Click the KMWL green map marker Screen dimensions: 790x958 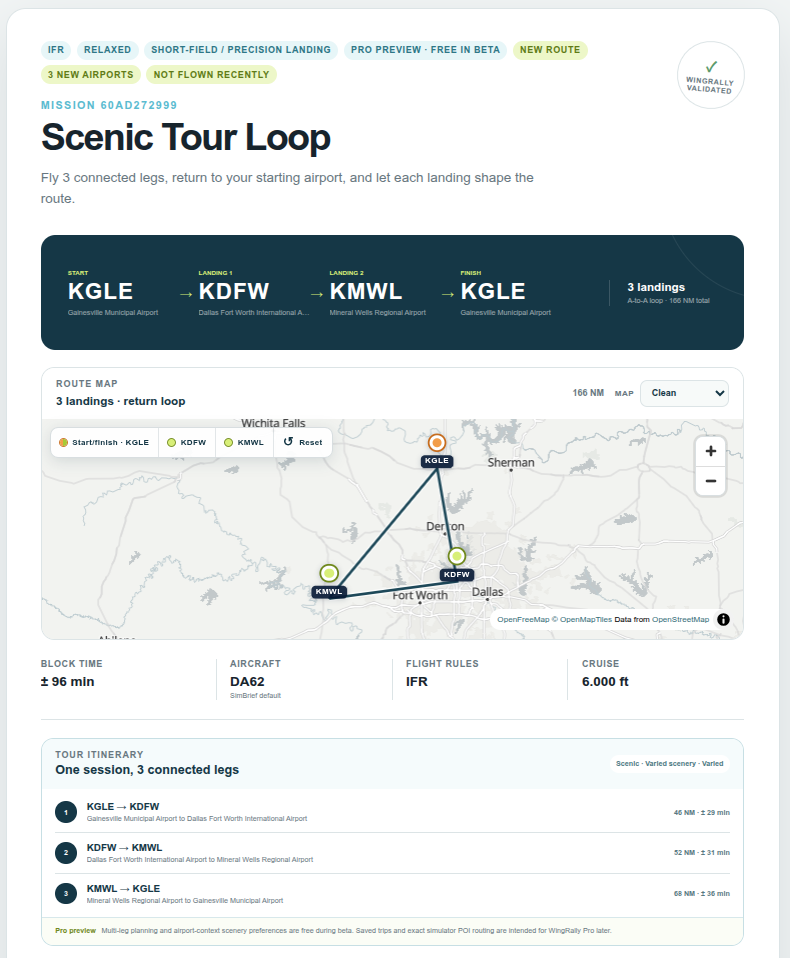(329, 573)
